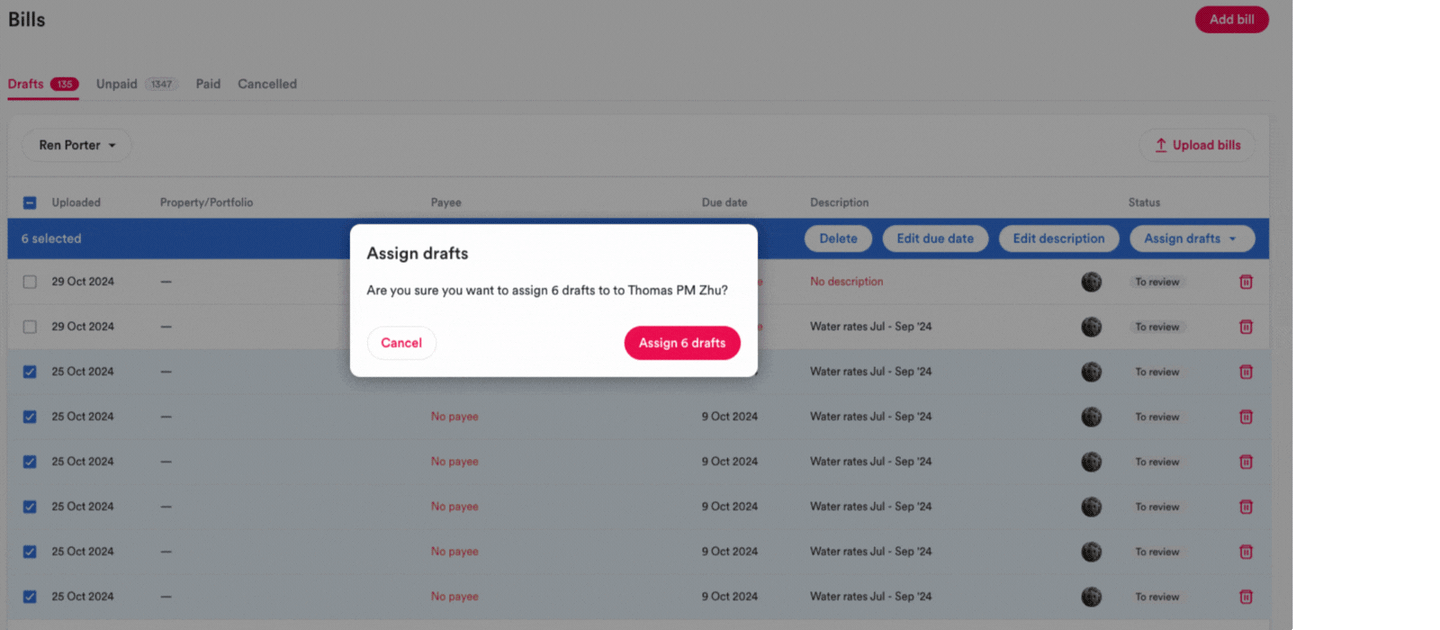Sort by the Uploaded column header
This screenshot has height=630, width=1440.
click(x=76, y=203)
